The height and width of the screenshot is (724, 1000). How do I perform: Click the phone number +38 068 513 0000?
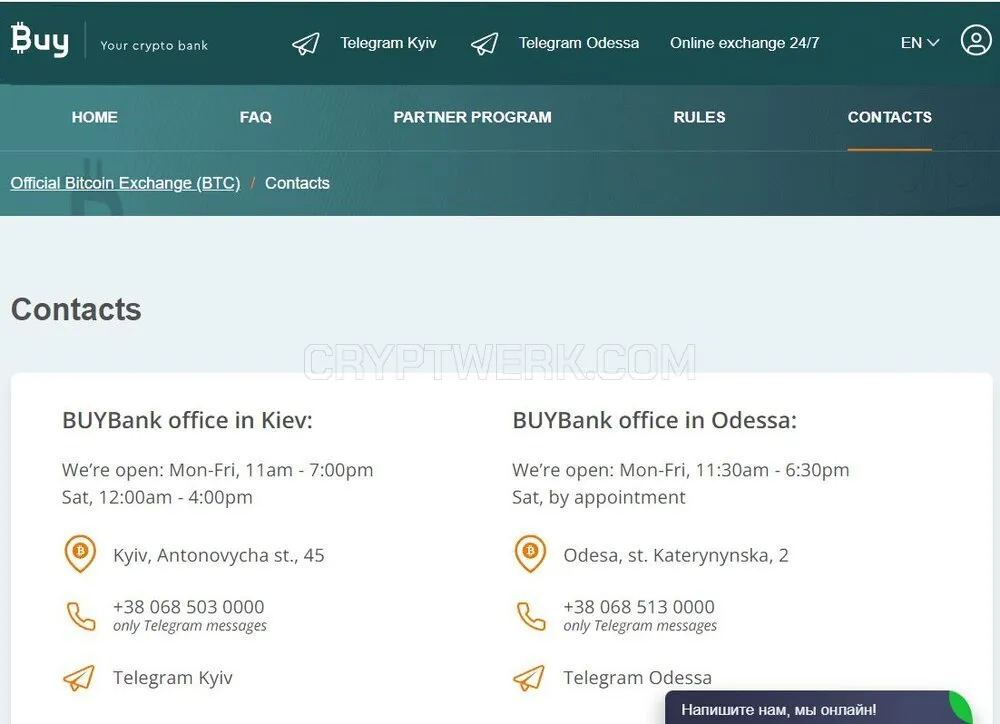coord(639,607)
